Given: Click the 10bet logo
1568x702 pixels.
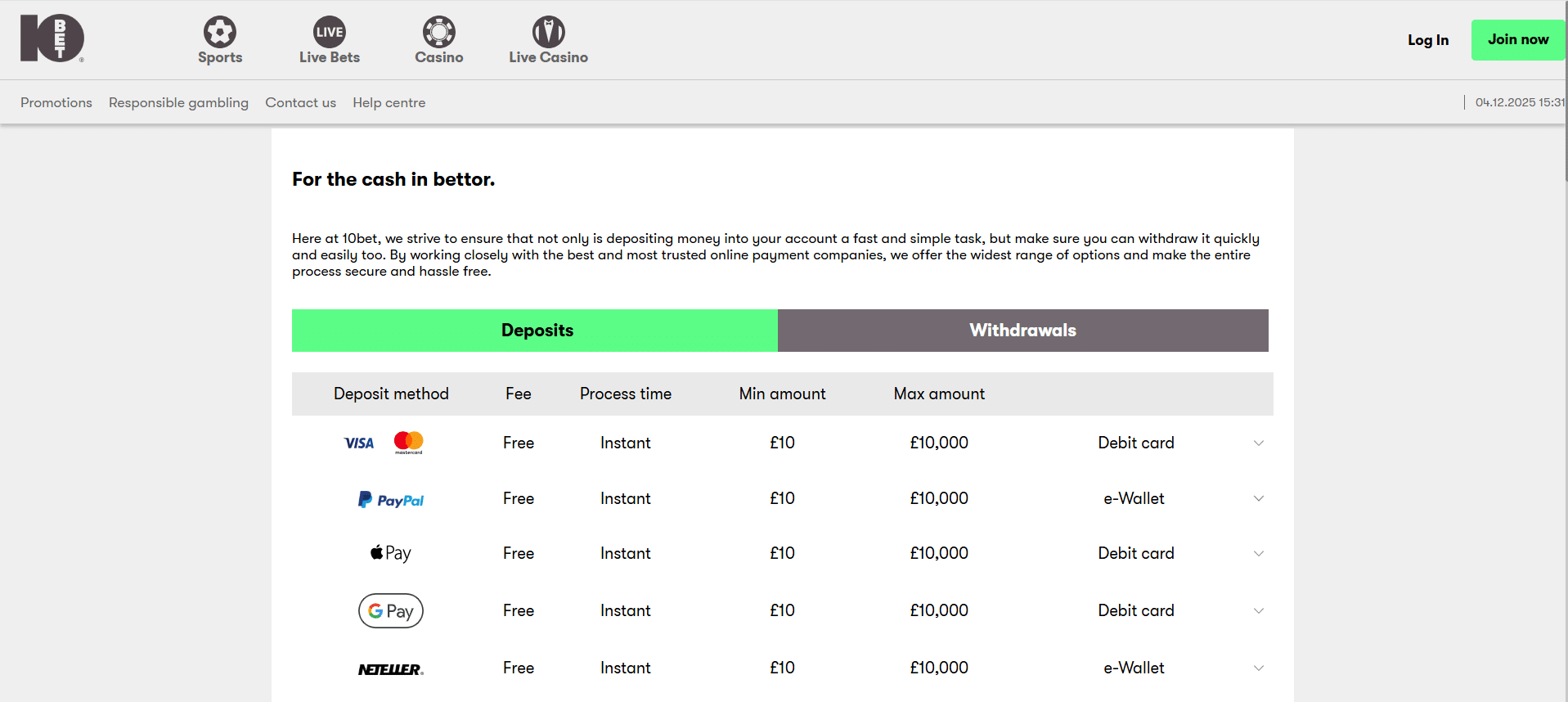Looking at the screenshot, I should (52, 38).
